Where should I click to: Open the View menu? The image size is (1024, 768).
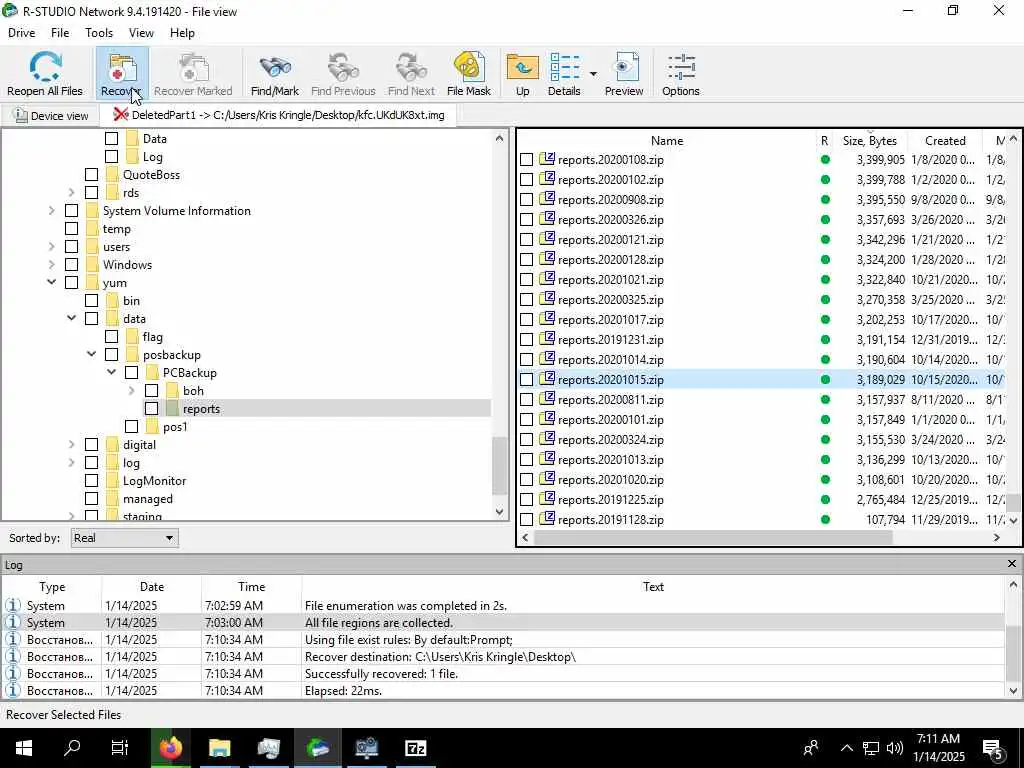(141, 33)
